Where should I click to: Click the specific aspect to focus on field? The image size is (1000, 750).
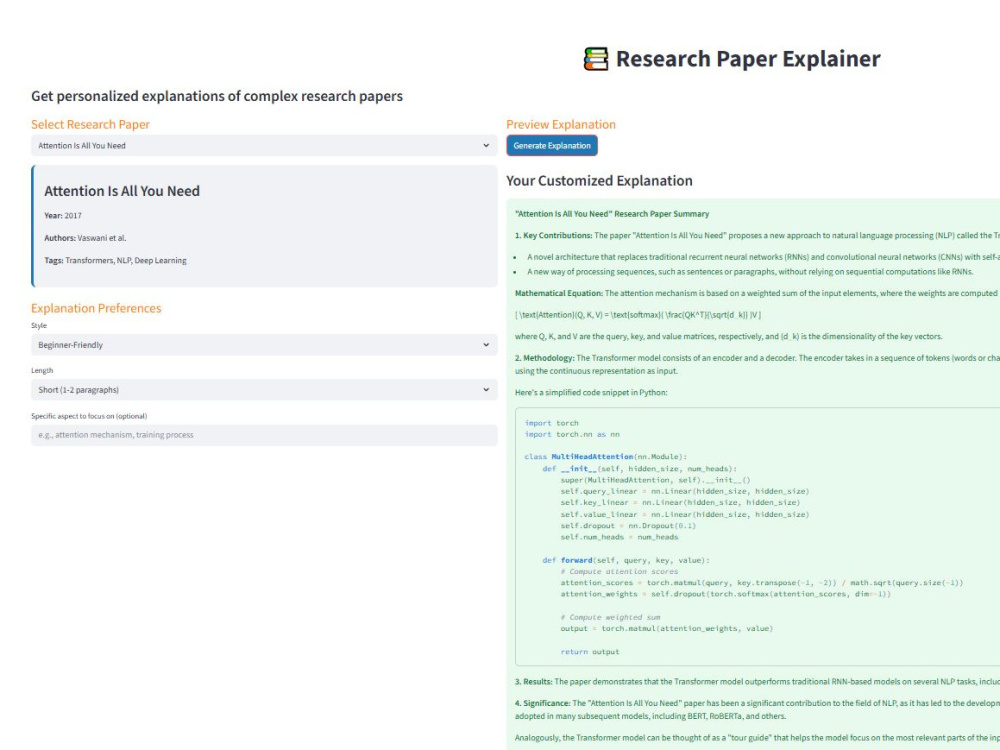[264, 435]
